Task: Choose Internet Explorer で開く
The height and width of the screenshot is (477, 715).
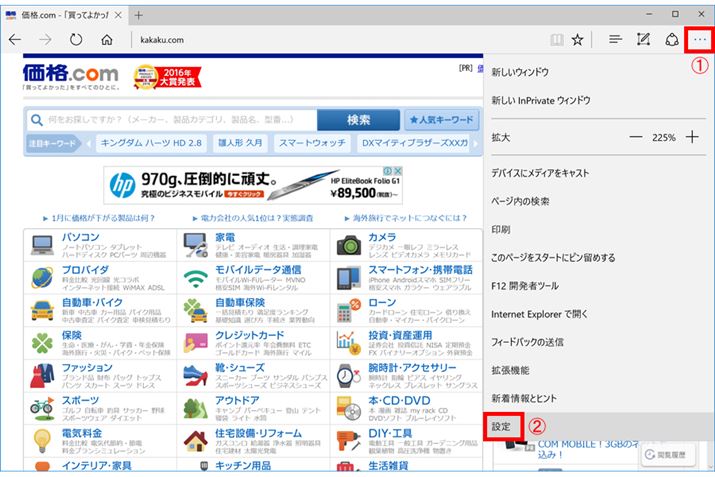Action: click(539, 314)
